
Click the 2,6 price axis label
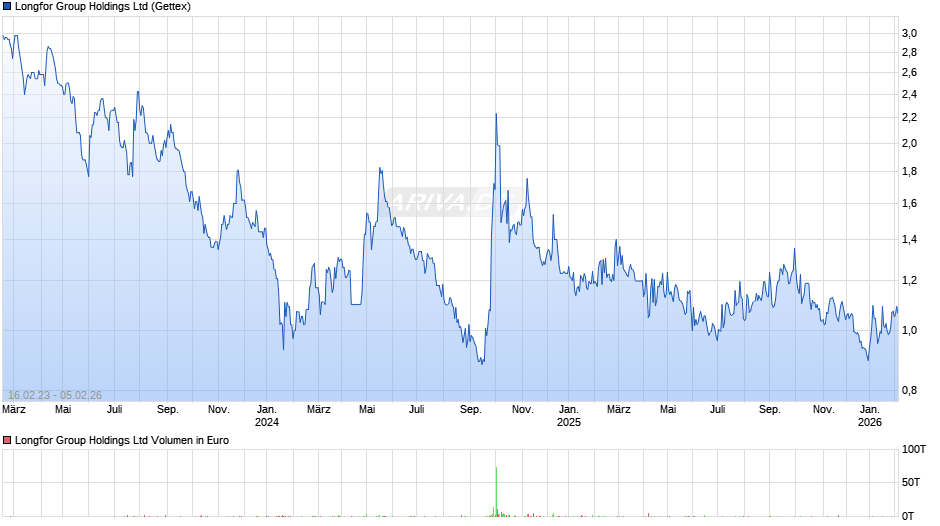click(x=909, y=73)
